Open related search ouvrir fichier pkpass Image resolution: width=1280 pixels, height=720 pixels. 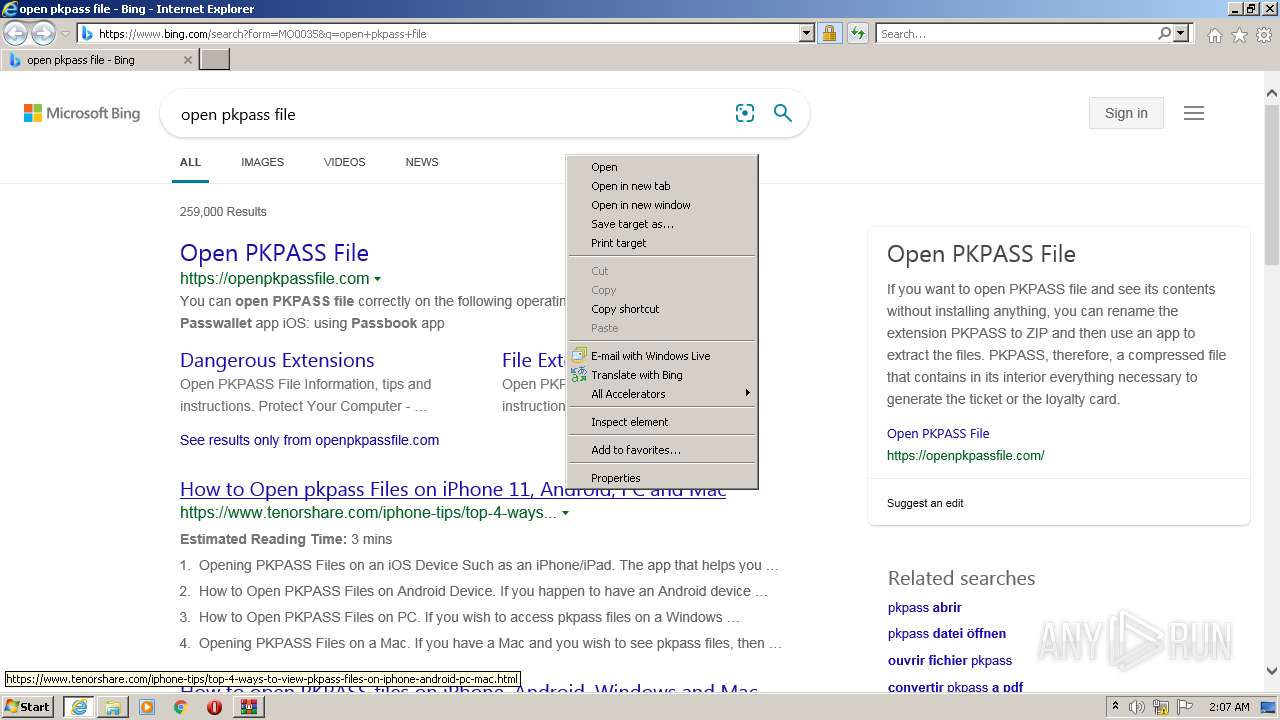950,660
